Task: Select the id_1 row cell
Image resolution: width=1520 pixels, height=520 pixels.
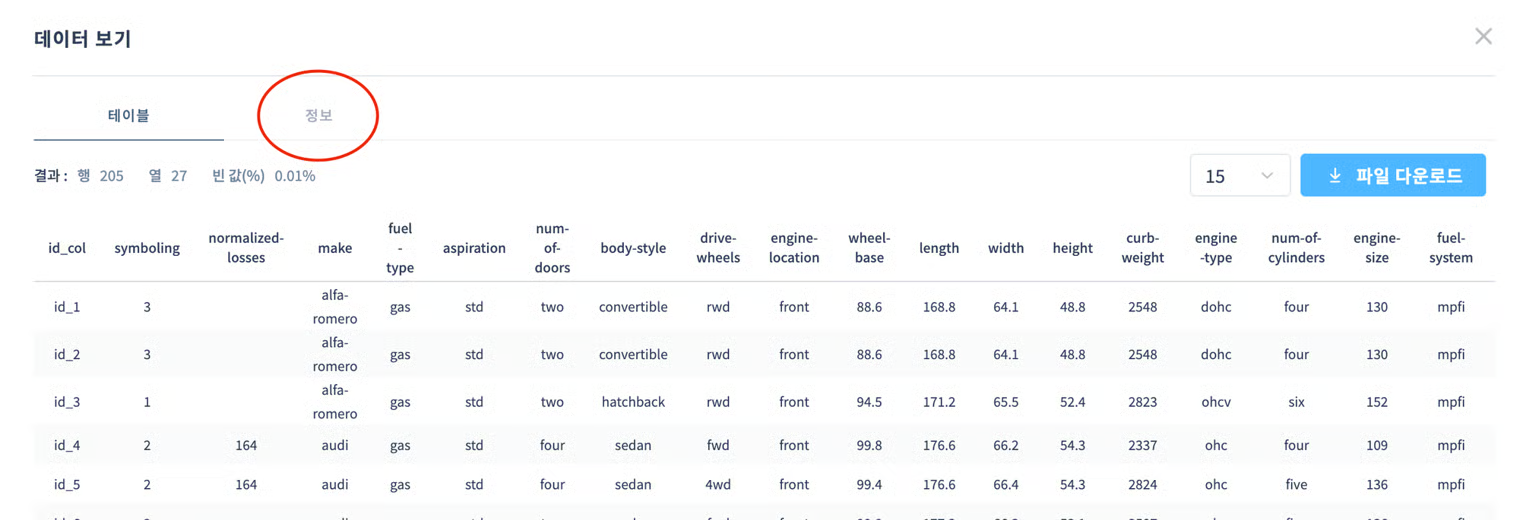Action: tap(67, 307)
